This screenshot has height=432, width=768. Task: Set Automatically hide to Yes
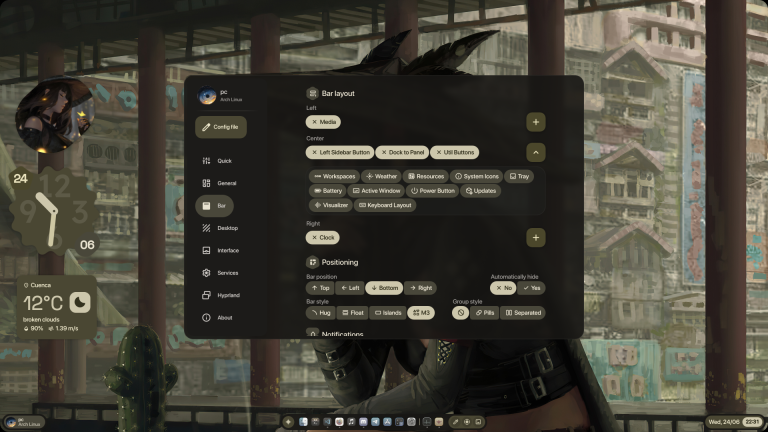click(x=531, y=288)
